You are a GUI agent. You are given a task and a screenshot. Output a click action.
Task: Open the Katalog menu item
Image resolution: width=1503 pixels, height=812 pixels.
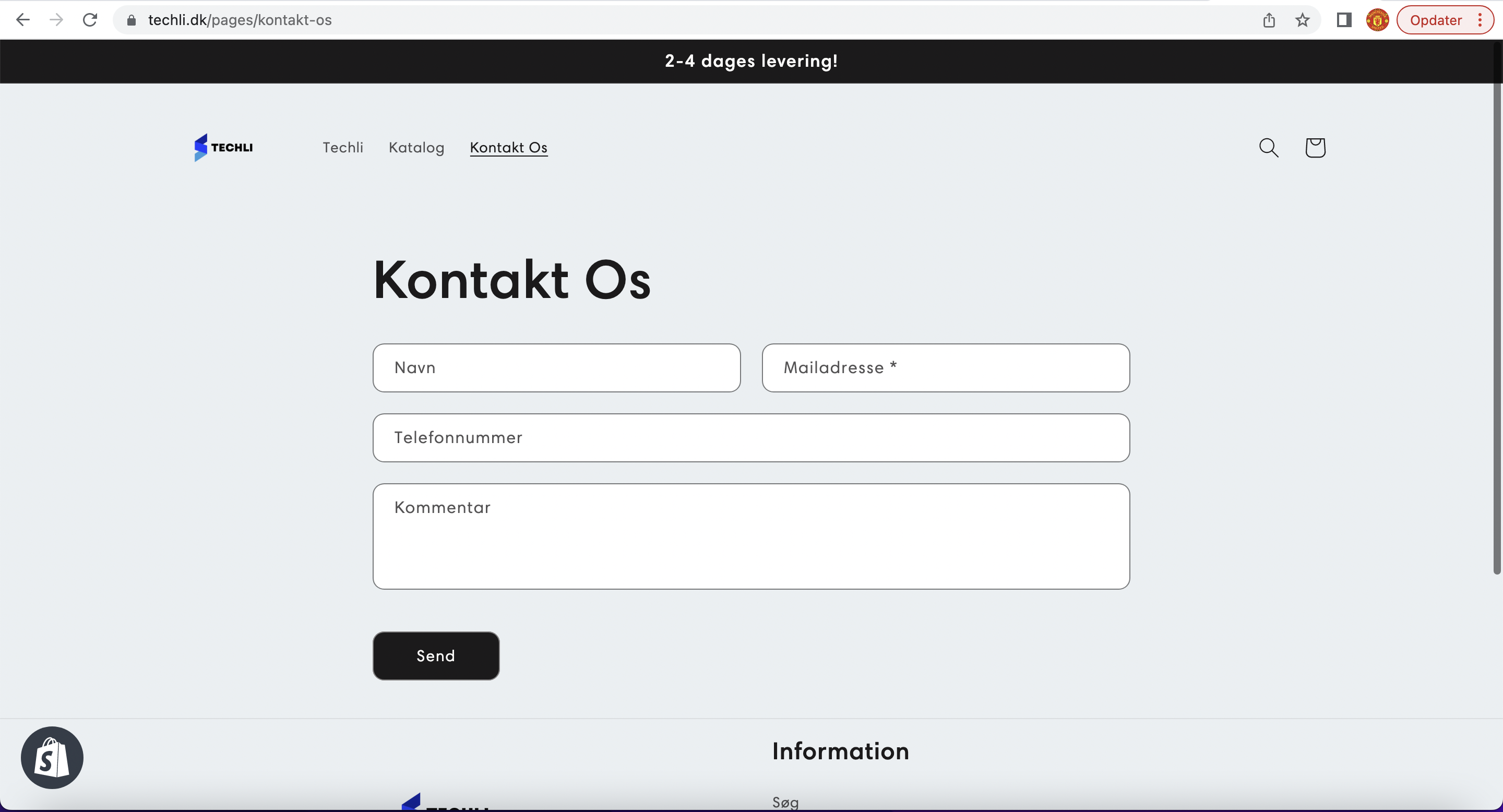[x=416, y=148]
